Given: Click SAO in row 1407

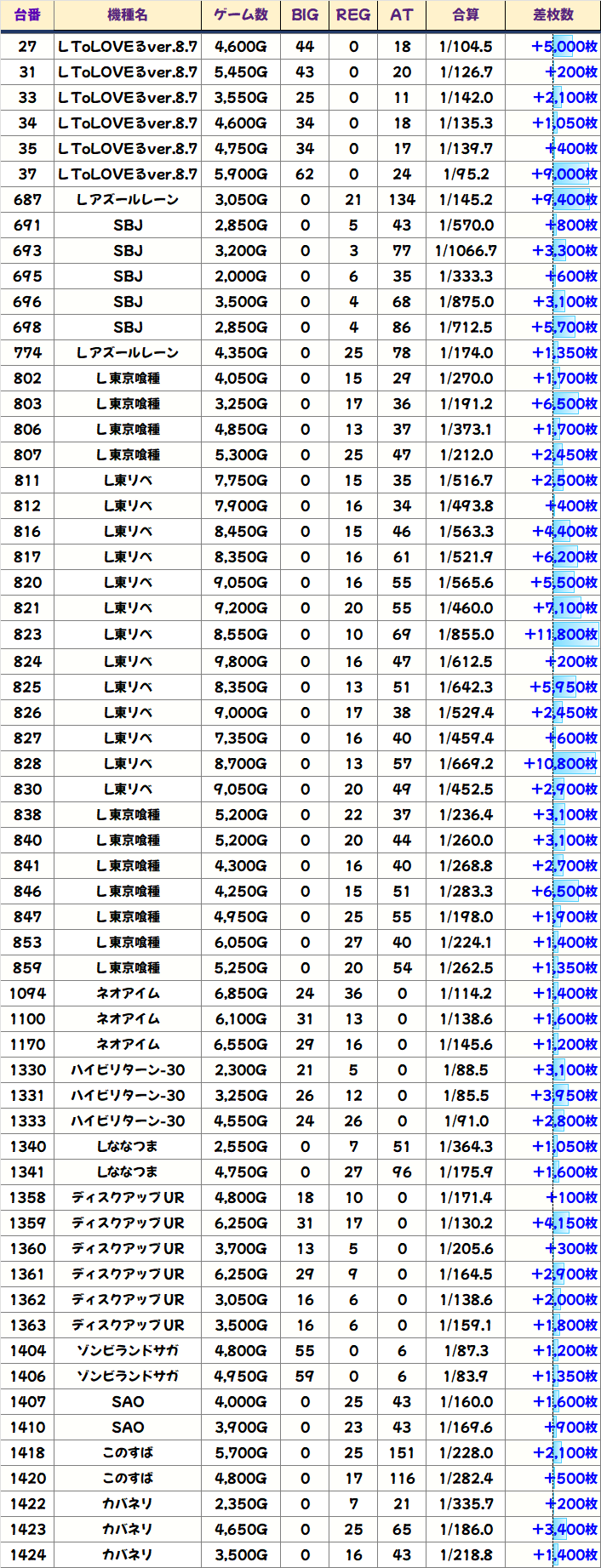Looking at the screenshot, I should [x=128, y=1401].
